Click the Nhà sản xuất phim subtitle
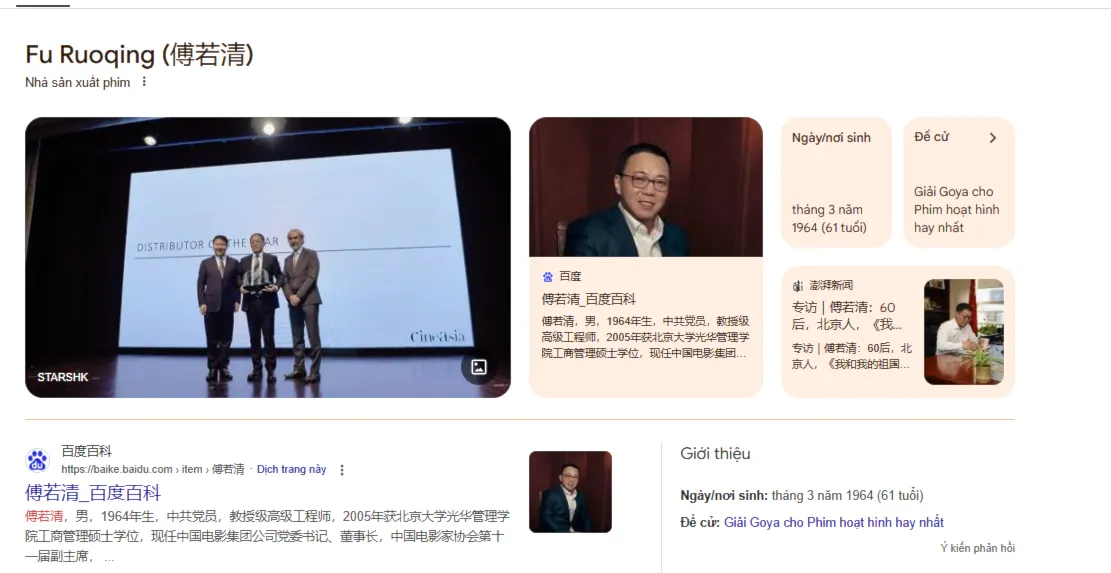 pyautogui.click(x=78, y=83)
